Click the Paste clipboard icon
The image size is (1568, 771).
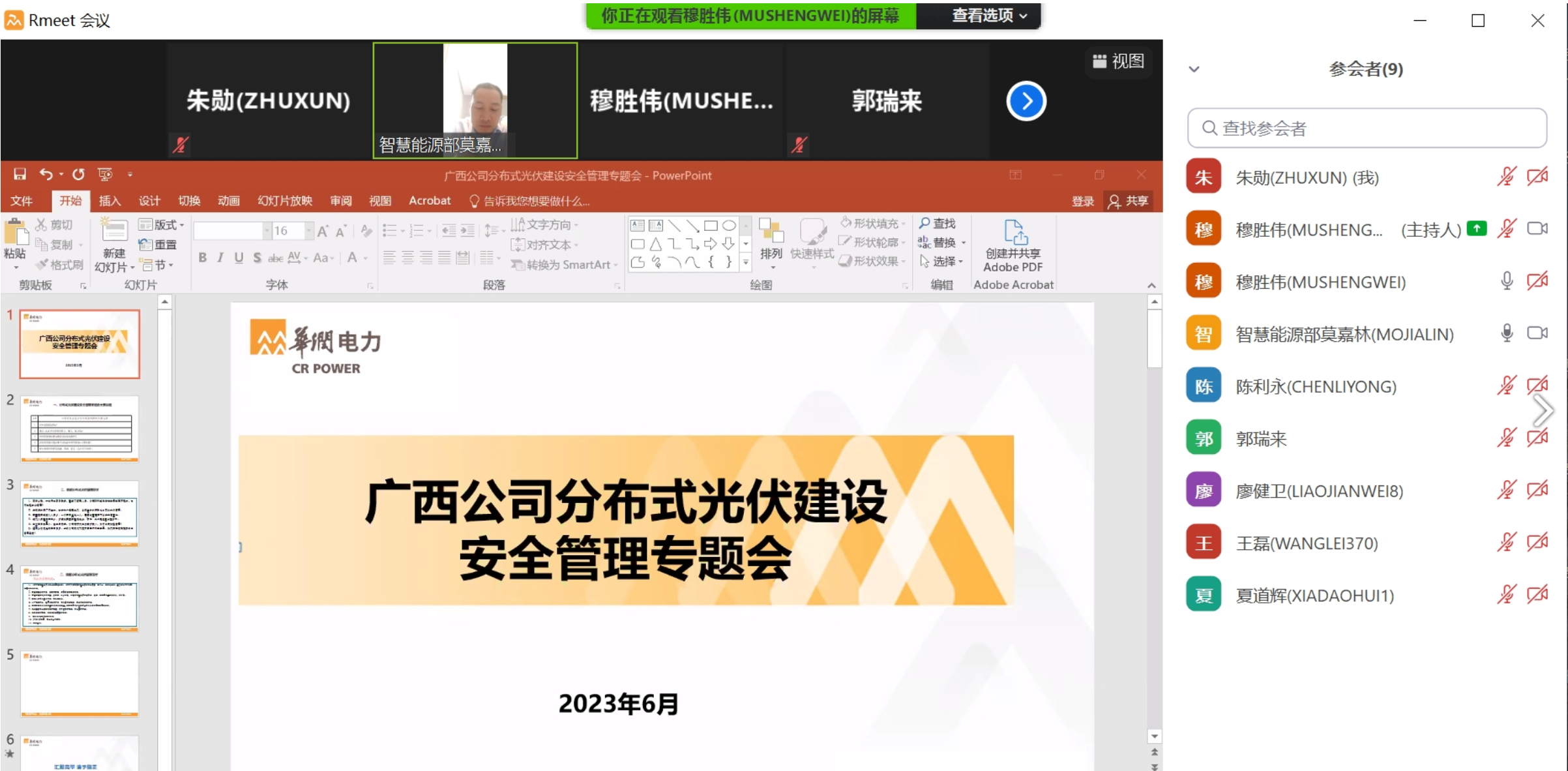click(x=15, y=234)
